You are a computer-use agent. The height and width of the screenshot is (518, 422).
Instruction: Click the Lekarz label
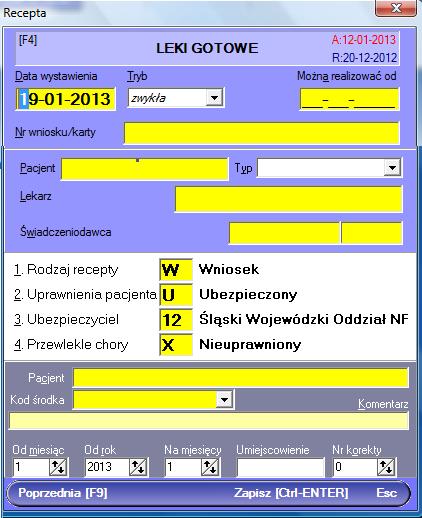tap(36, 196)
